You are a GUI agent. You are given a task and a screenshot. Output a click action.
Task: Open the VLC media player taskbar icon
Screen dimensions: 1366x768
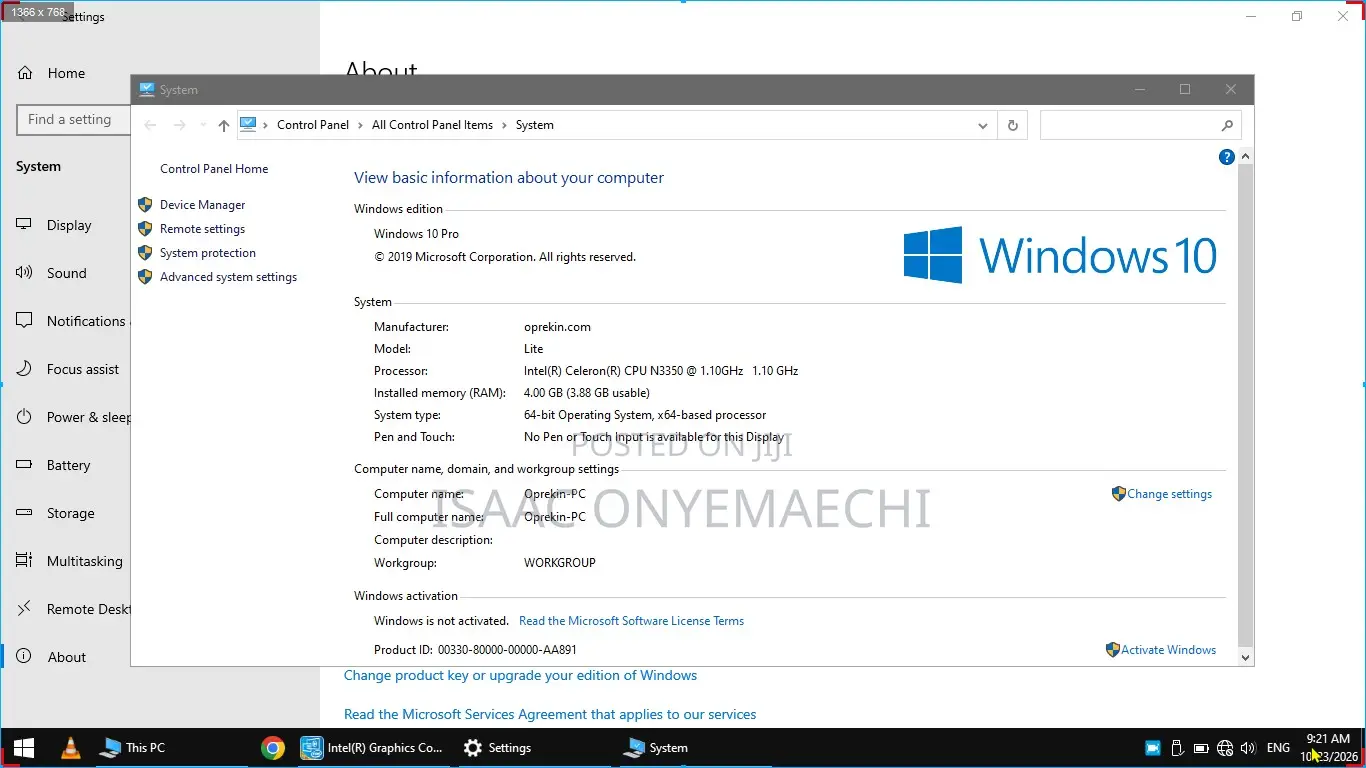[71, 748]
